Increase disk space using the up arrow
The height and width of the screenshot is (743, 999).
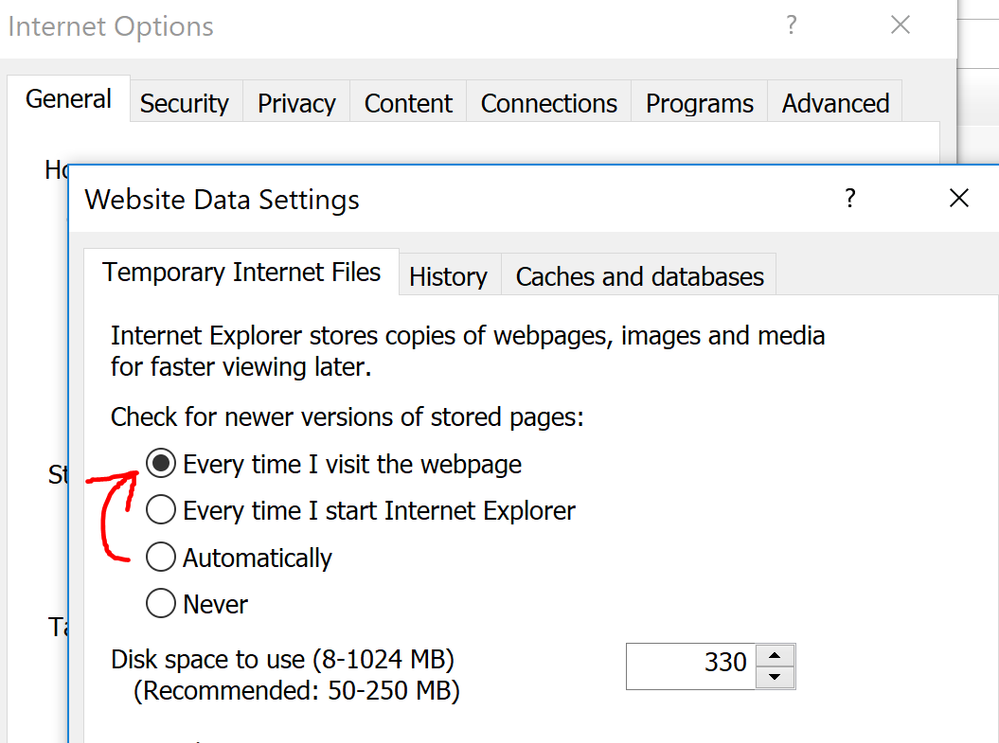(774, 656)
